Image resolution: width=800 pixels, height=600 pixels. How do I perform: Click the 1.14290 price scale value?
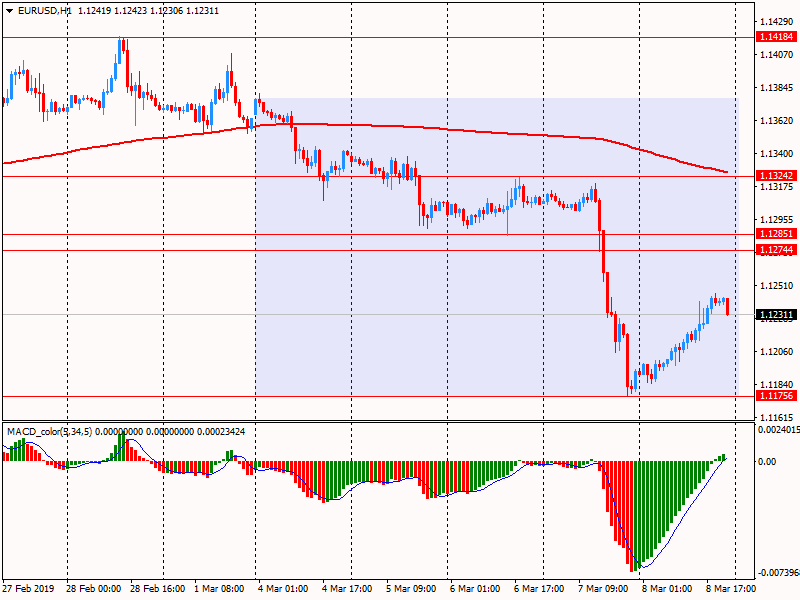[x=777, y=21]
